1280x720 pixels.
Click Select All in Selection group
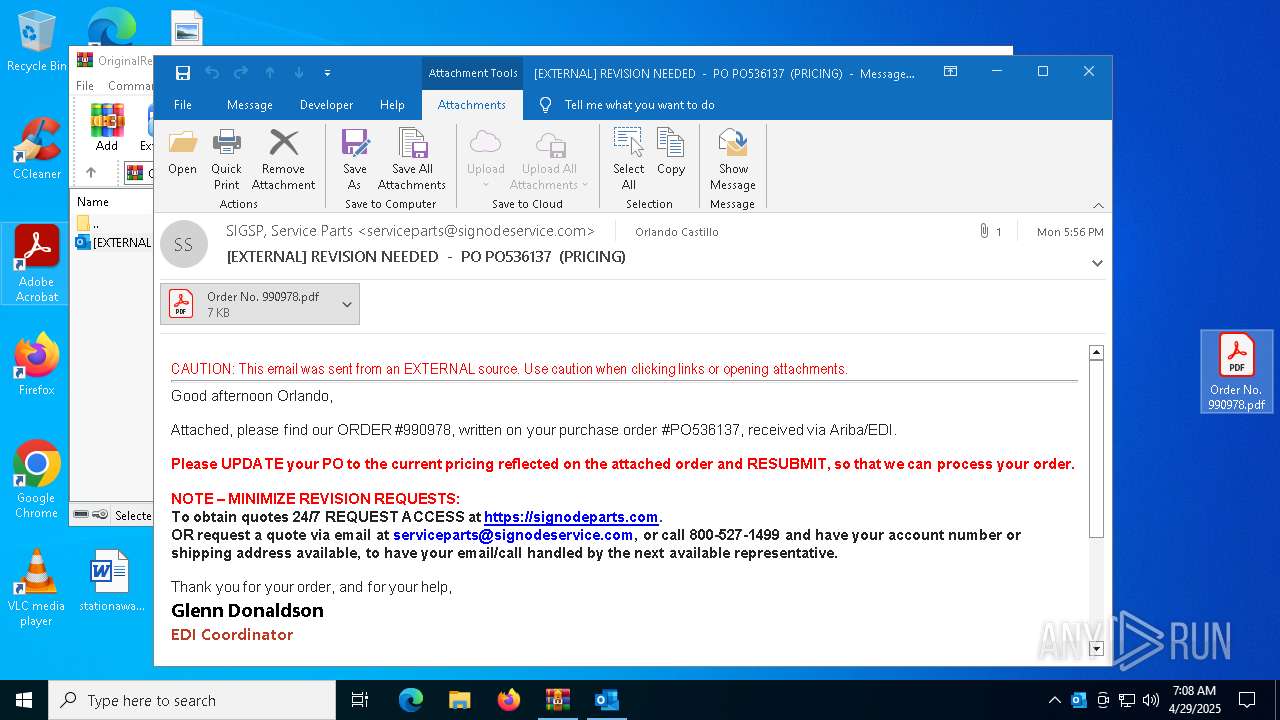(629, 159)
